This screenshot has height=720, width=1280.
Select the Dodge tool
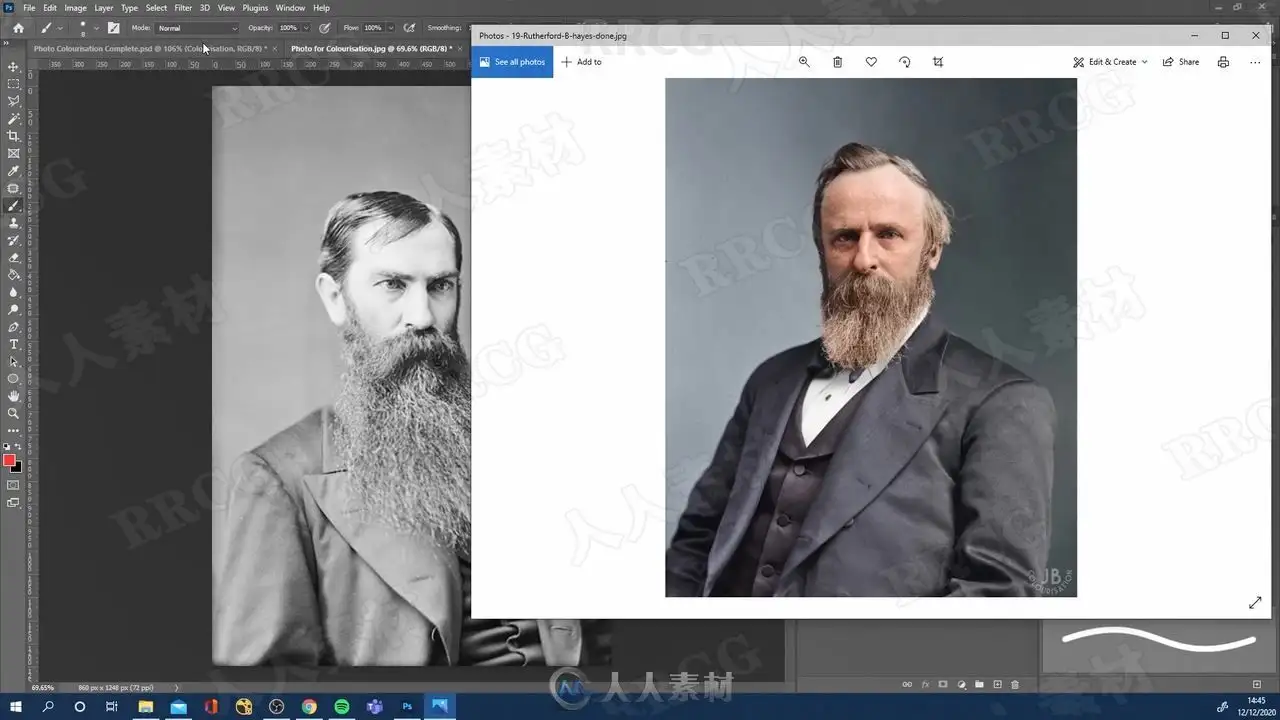point(13,310)
